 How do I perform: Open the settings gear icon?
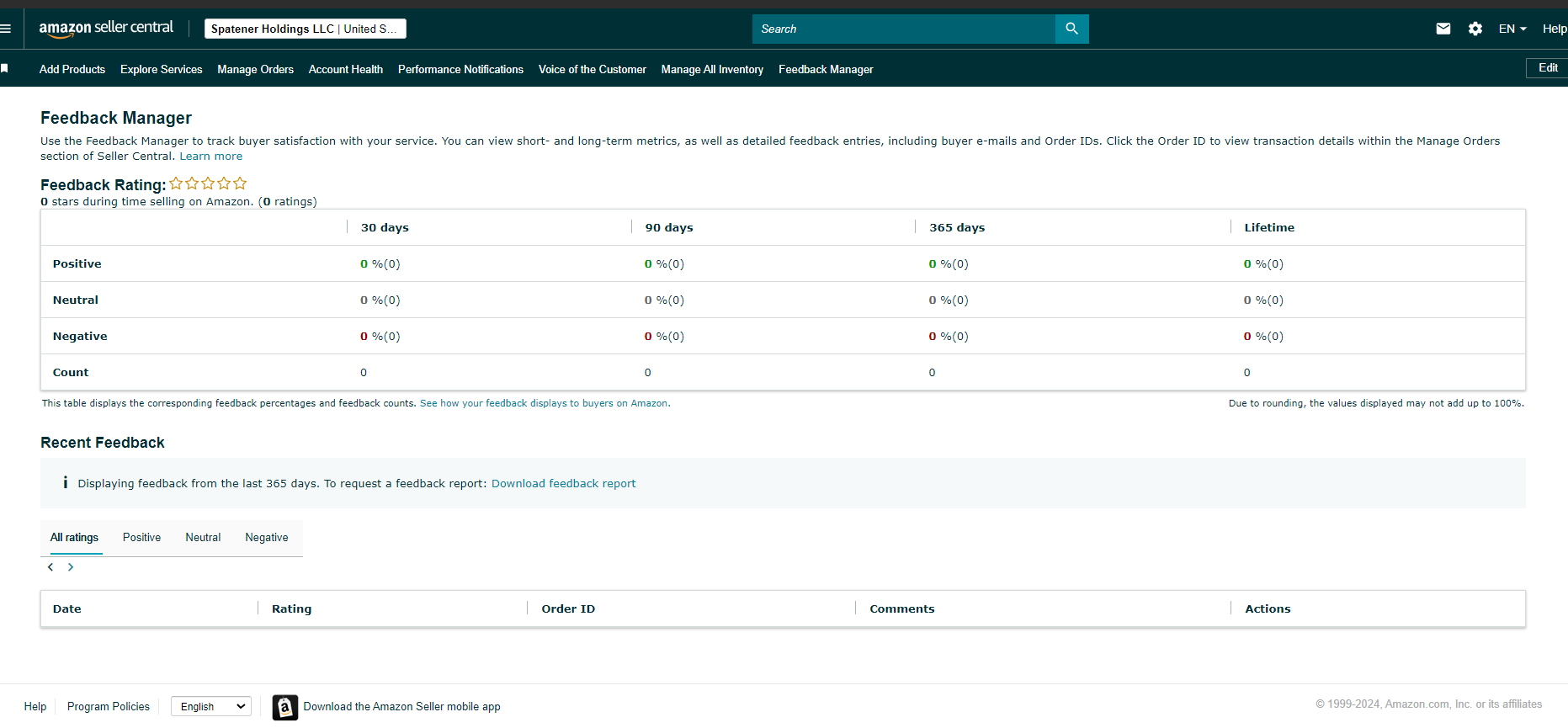coord(1475,29)
